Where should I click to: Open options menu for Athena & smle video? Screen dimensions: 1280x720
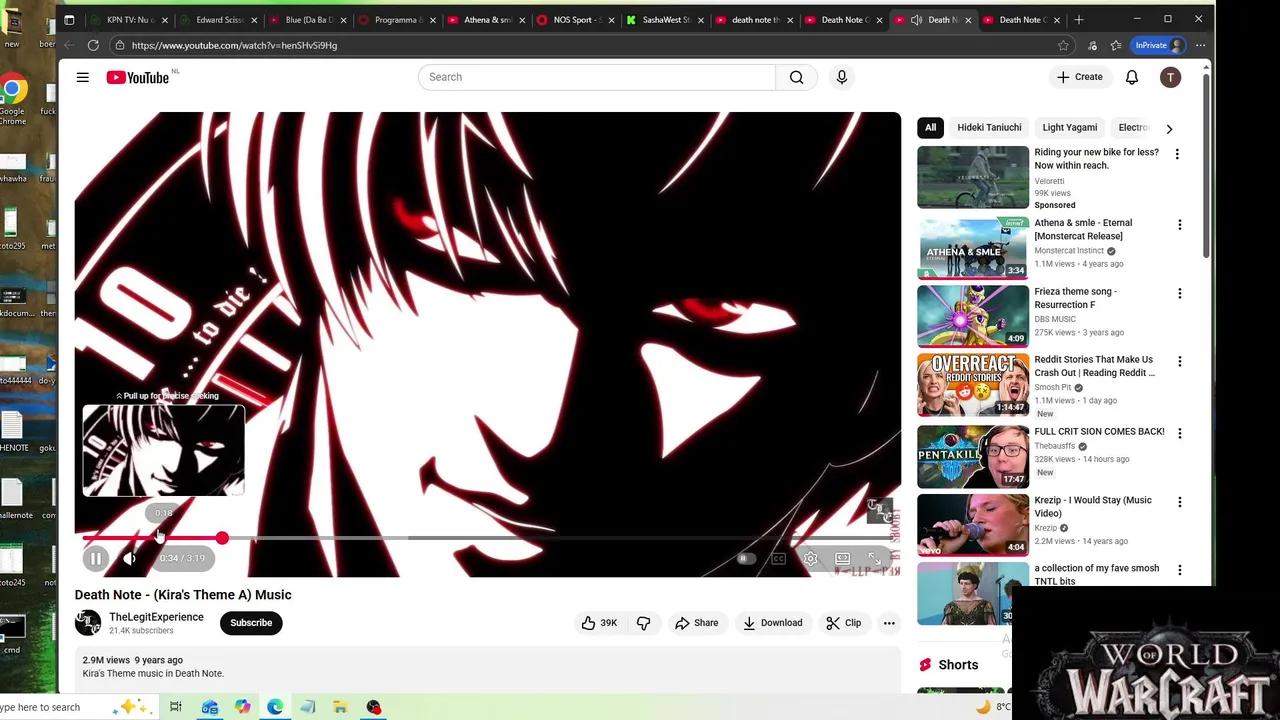(1180, 225)
